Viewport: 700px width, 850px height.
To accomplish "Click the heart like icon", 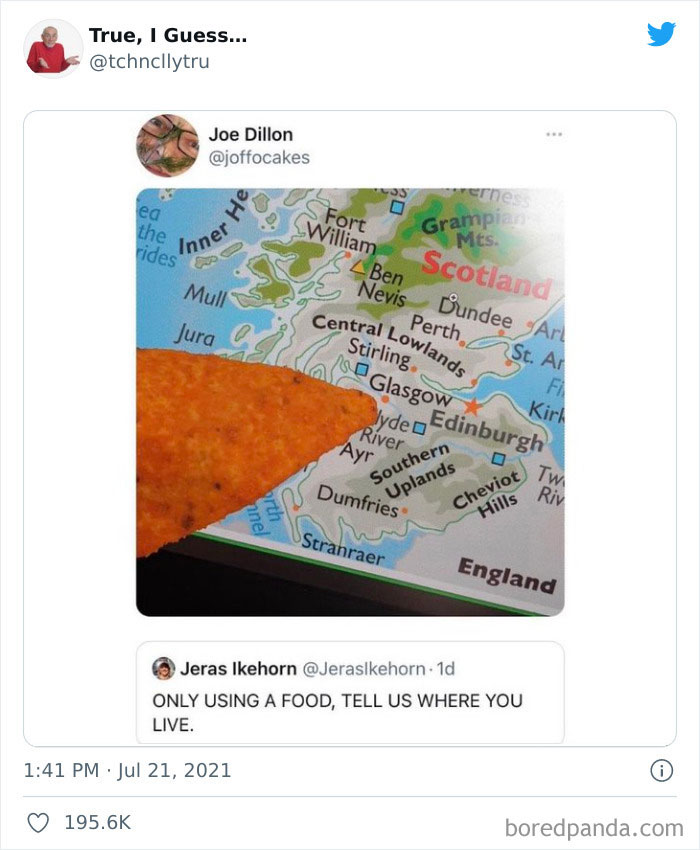I will coord(38,823).
